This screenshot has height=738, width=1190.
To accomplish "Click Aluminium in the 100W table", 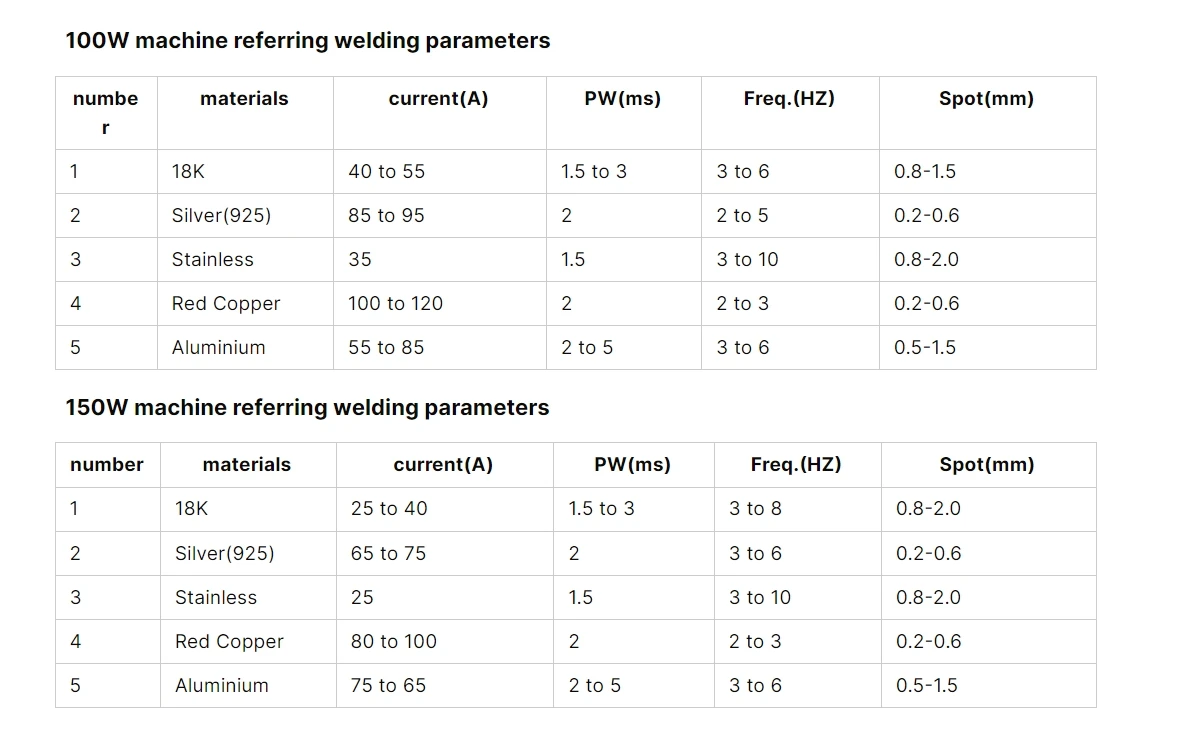I will coord(218,348).
